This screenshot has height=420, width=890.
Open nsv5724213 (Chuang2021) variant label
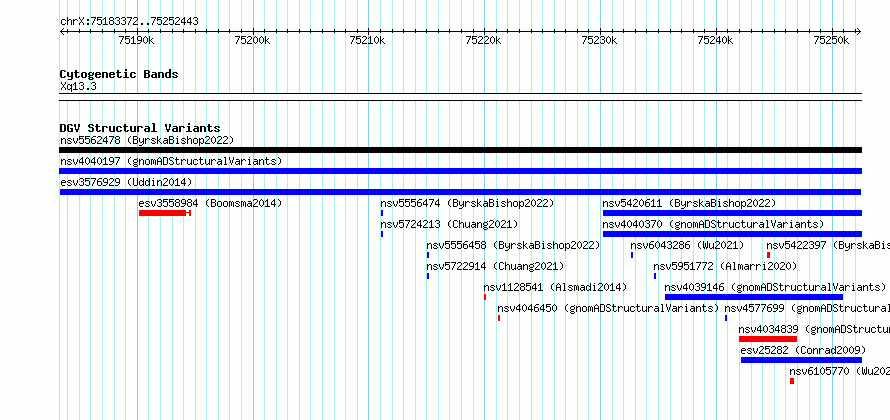click(449, 224)
